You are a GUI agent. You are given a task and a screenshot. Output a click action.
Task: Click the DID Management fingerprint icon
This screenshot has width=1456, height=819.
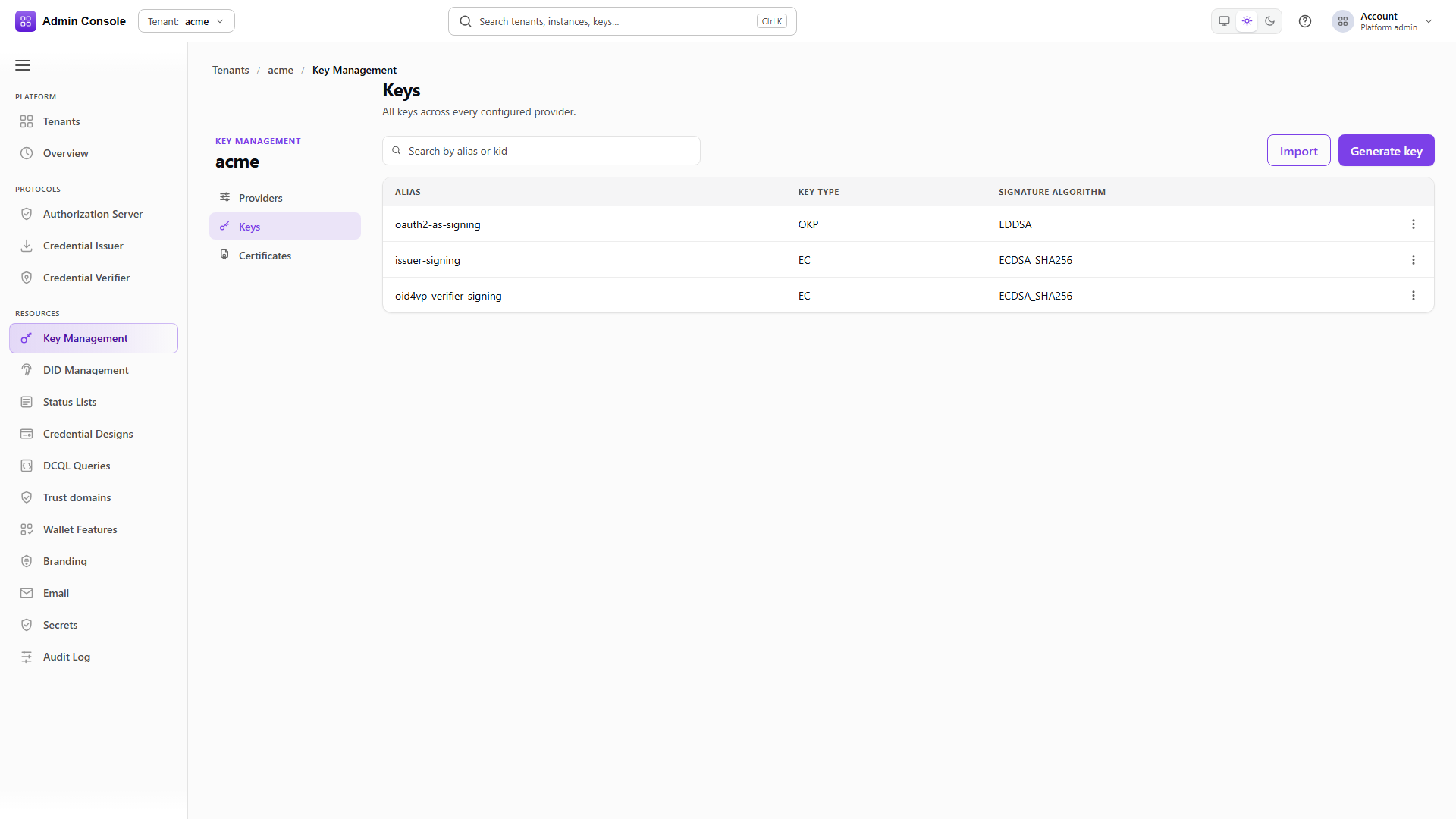[x=27, y=370]
